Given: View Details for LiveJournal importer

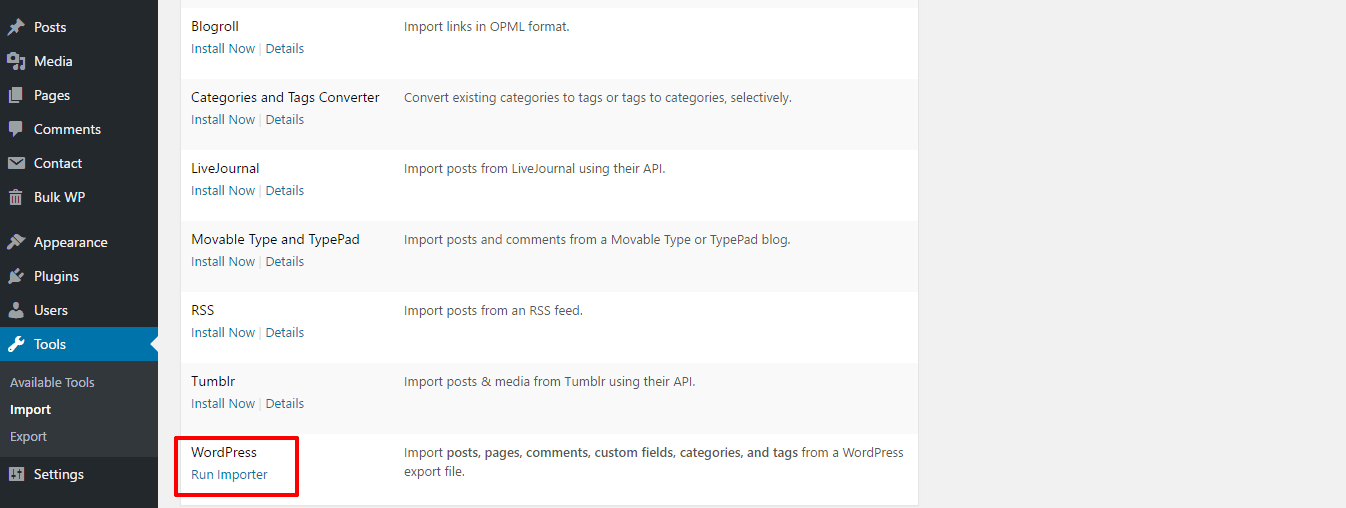Looking at the screenshot, I should pos(285,190).
